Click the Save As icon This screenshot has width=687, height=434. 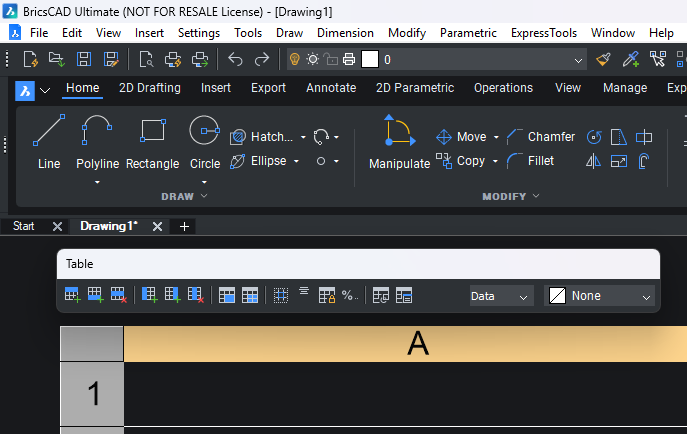pyautogui.click(x=111, y=59)
